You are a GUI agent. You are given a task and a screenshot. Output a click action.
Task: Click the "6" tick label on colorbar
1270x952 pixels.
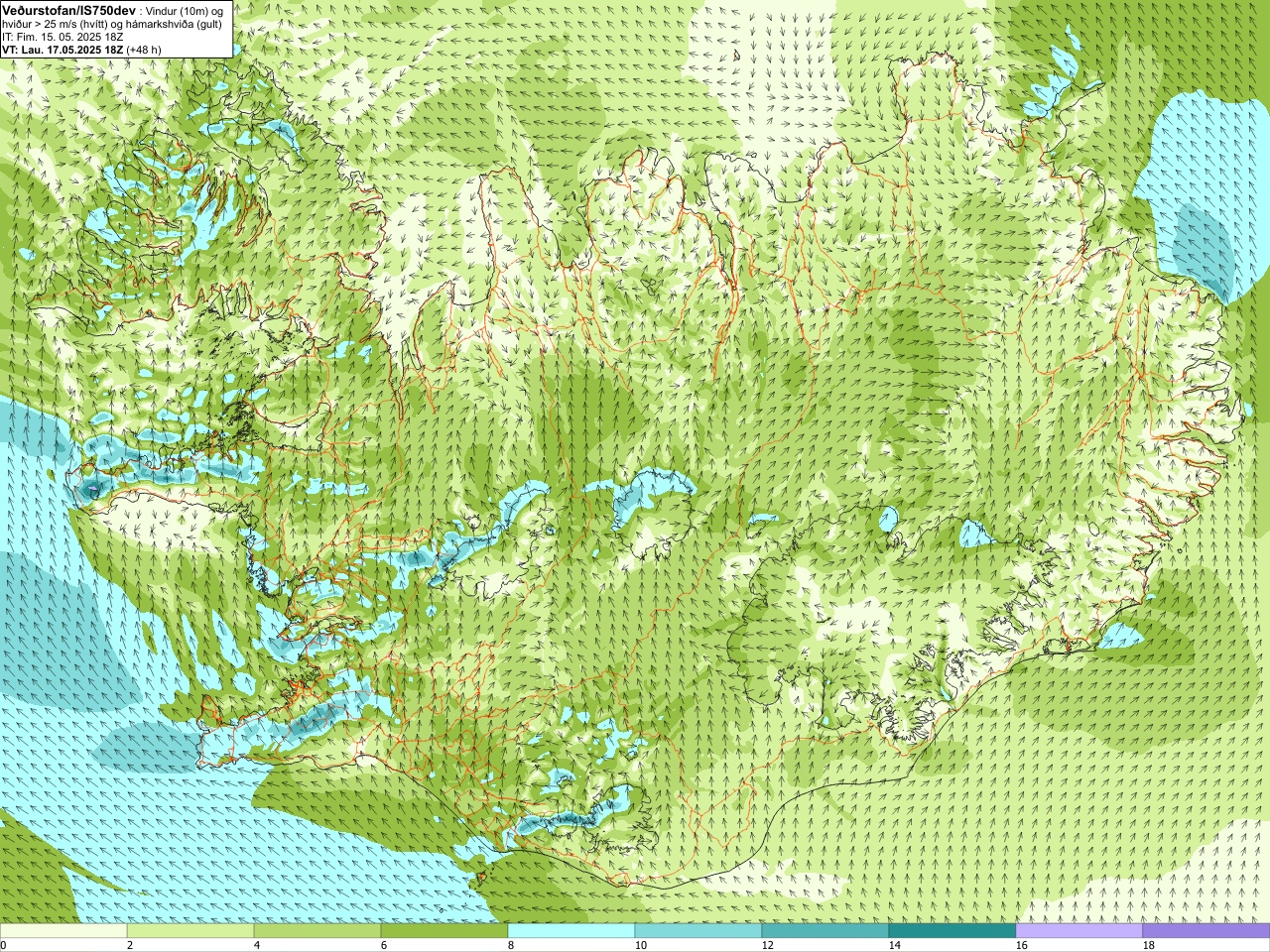pyautogui.click(x=384, y=945)
